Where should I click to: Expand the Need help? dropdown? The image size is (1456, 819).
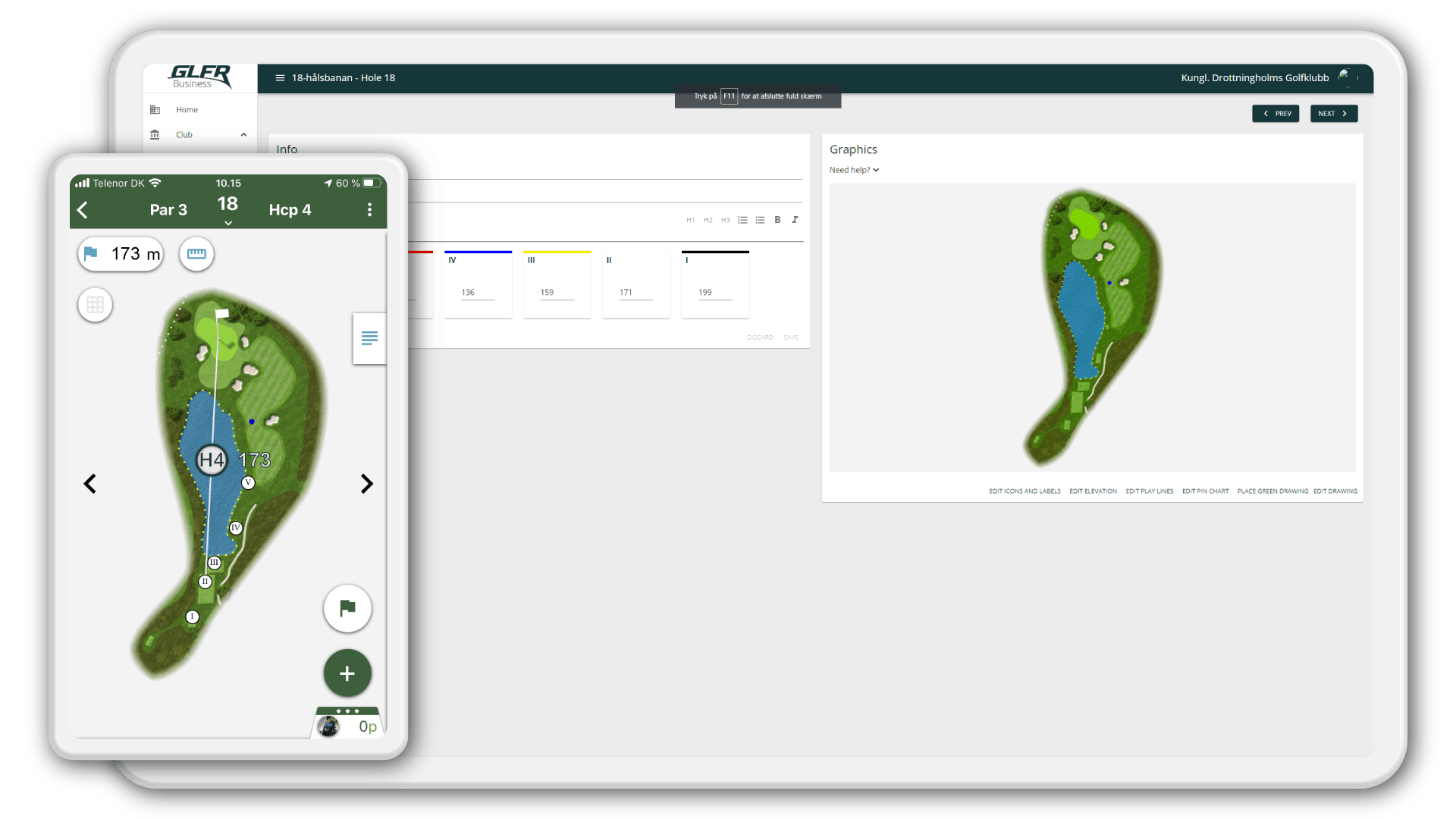[854, 170]
